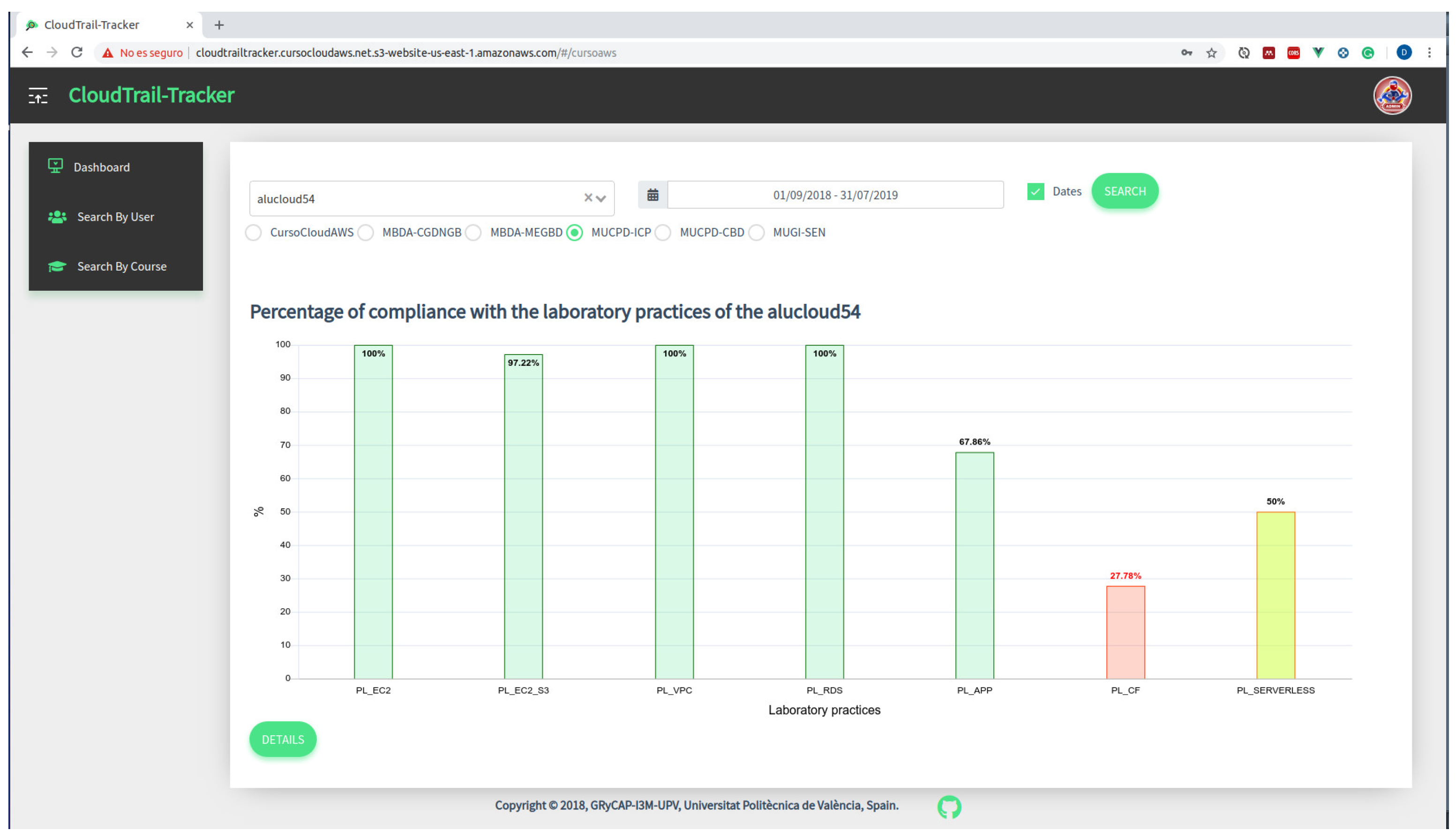The image size is (1456, 838).
Task: Click the Search By User people icon
Action: click(x=57, y=217)
